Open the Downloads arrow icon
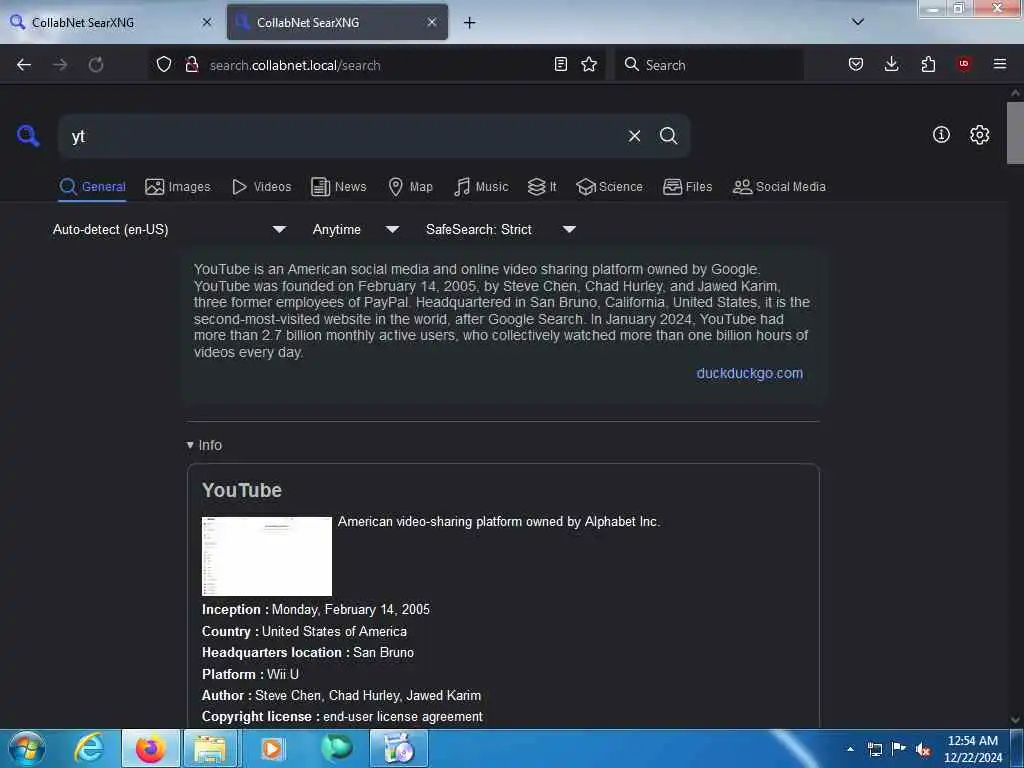 pos(891,64)
